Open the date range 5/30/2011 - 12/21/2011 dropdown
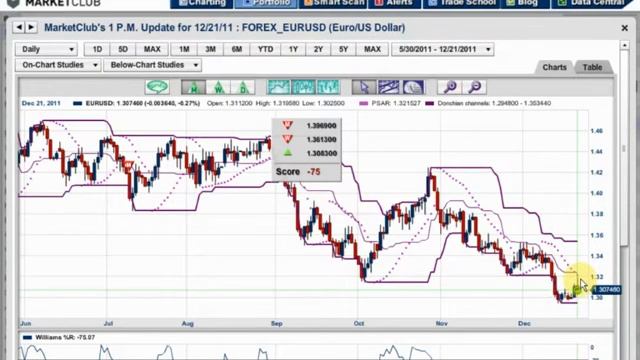640x360 pixels. pos(443,49)
